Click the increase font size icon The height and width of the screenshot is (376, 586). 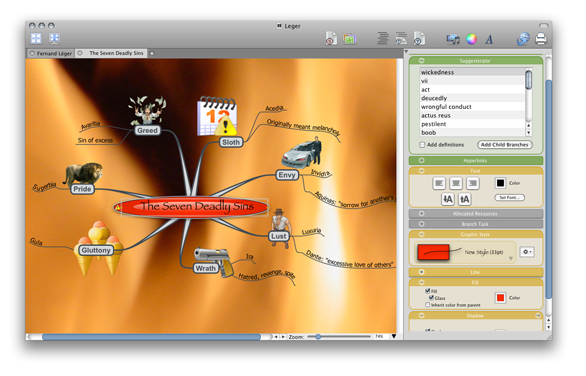click(x=465, y=199)
